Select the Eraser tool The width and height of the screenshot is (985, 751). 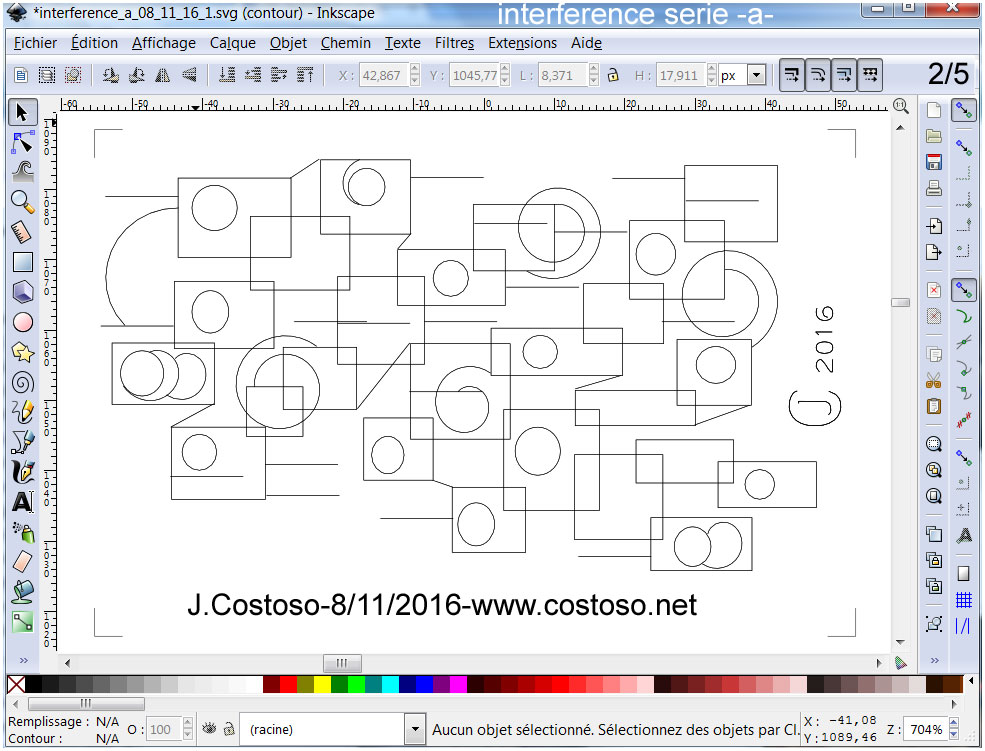[x=22, y=561]
